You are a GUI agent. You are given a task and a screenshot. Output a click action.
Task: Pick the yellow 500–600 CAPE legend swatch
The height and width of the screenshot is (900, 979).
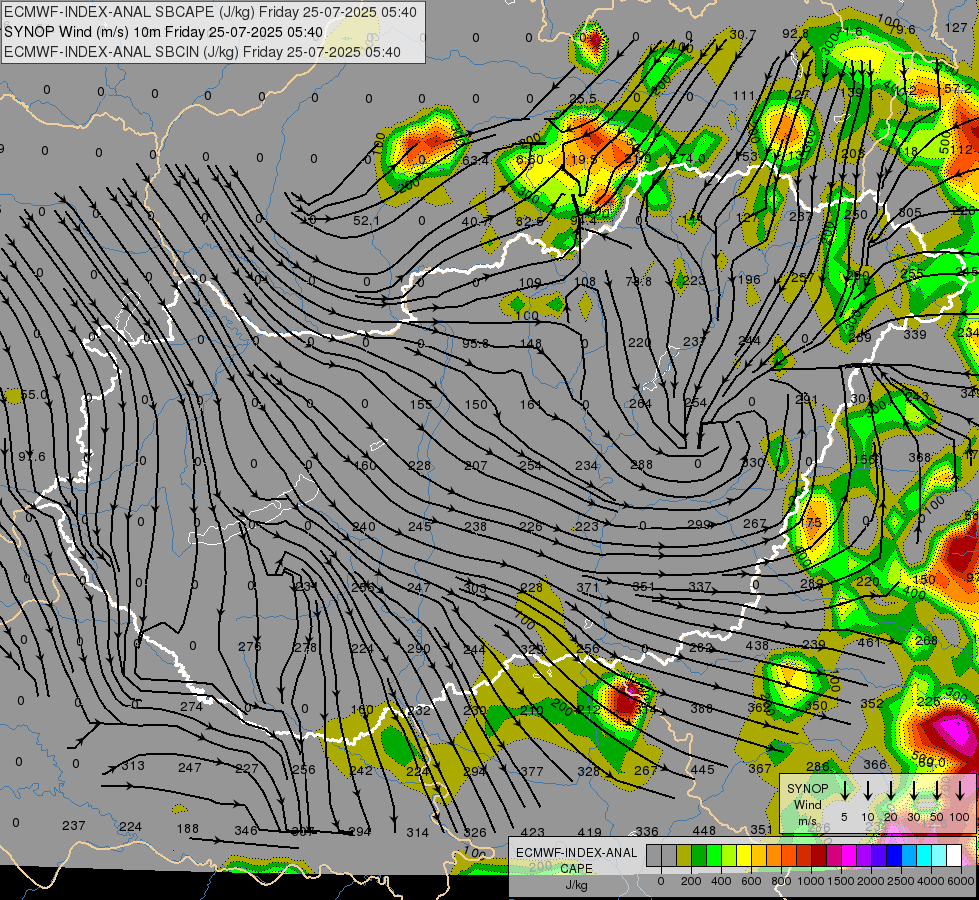click(744, 855)
